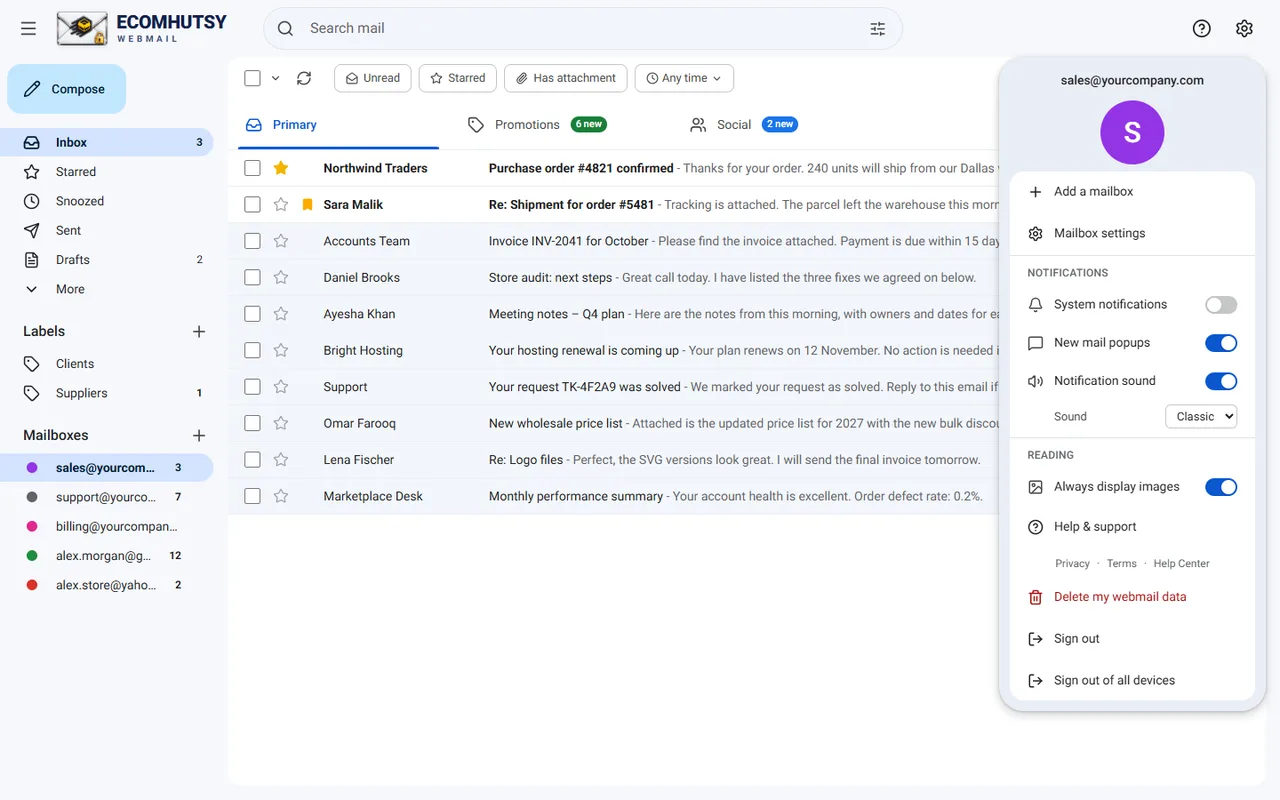Choose Mailbox settings menu item
The image size is (1280, 800).
1132,233
